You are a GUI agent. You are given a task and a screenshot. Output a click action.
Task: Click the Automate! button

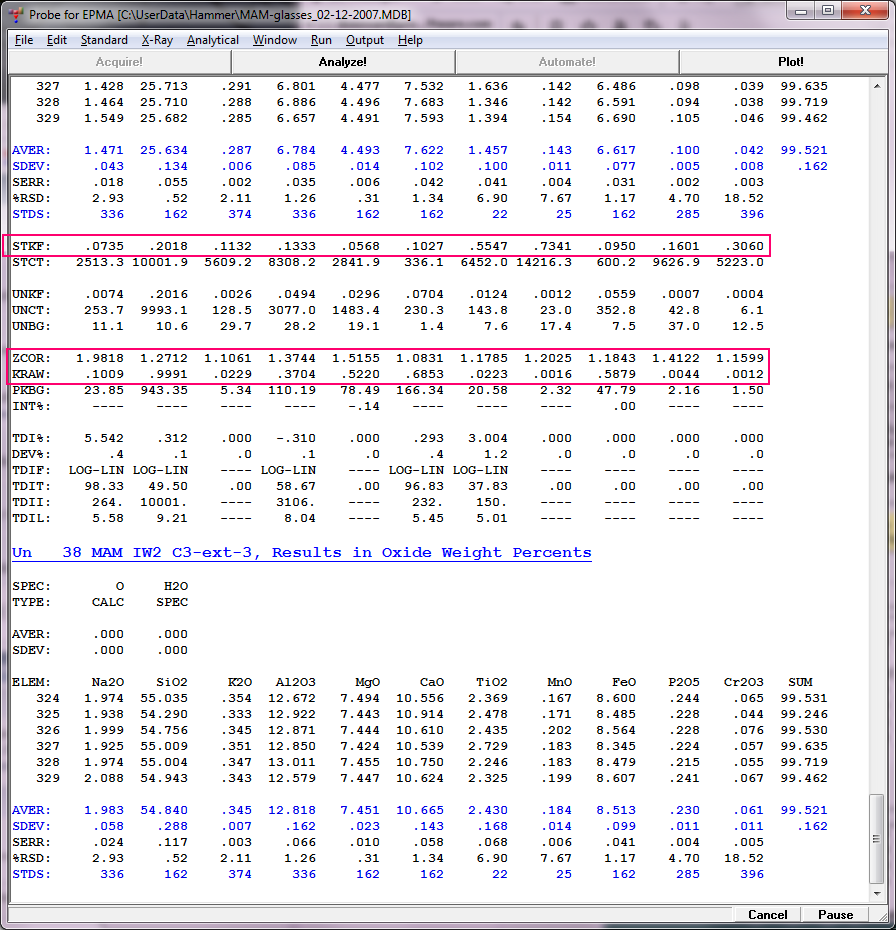[567, 62]
